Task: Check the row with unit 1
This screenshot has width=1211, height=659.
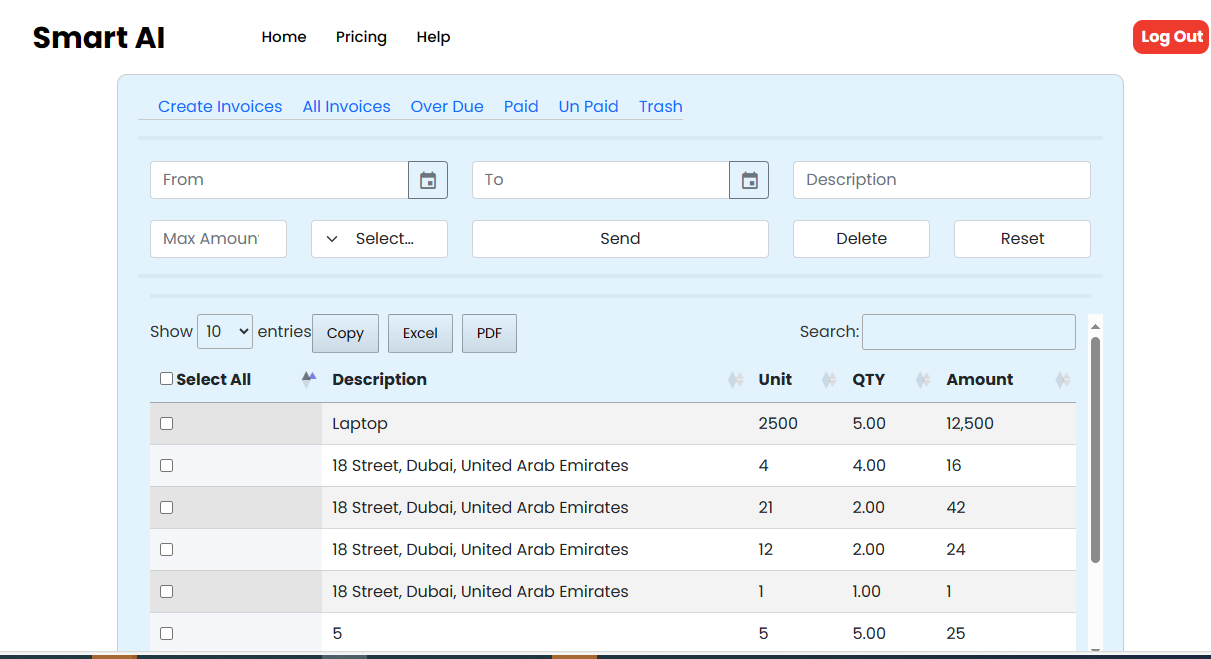Action: (166, 592)
